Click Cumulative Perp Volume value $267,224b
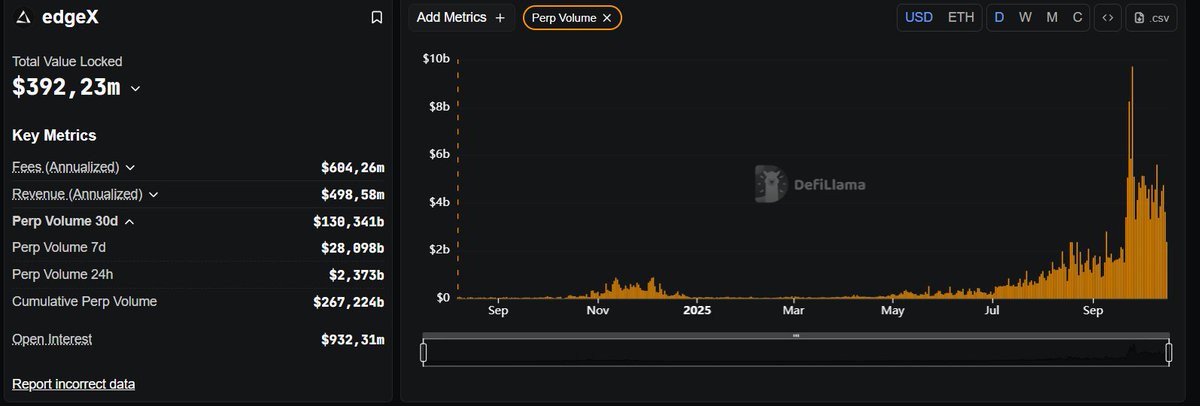This screenshot has width=1200, height=406. click(x=348, y=302)
